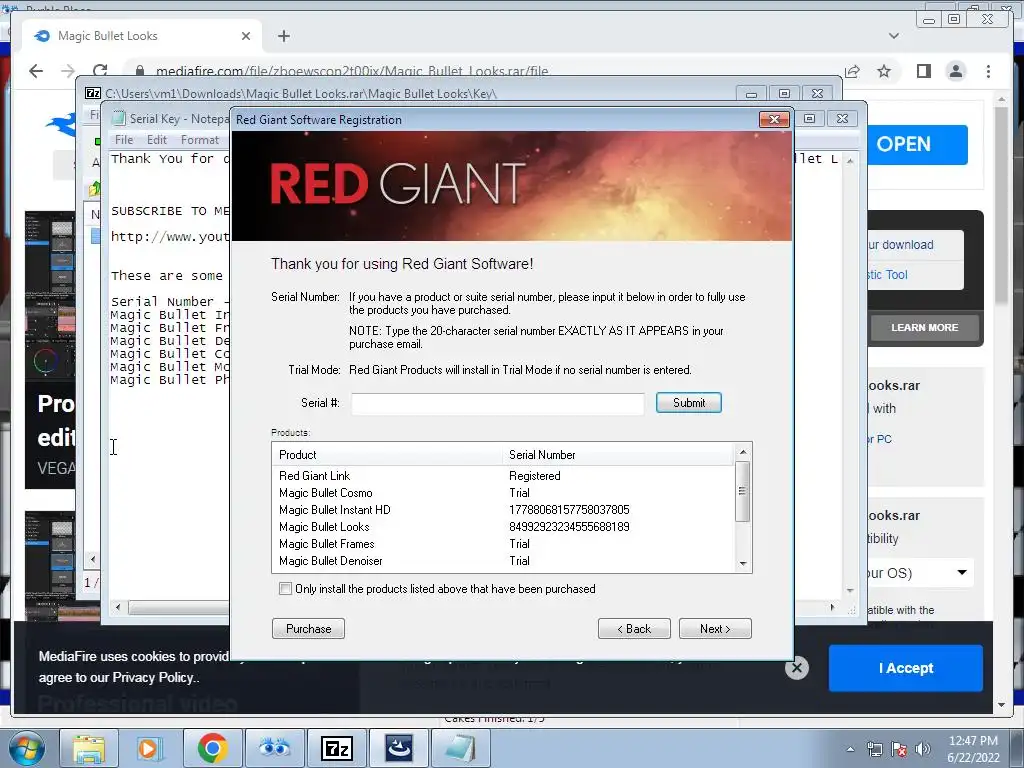Click the Chrome address bar URL
Viewport: 1024px width, 768px height.
pyautogui.click(x=352, y=71)
